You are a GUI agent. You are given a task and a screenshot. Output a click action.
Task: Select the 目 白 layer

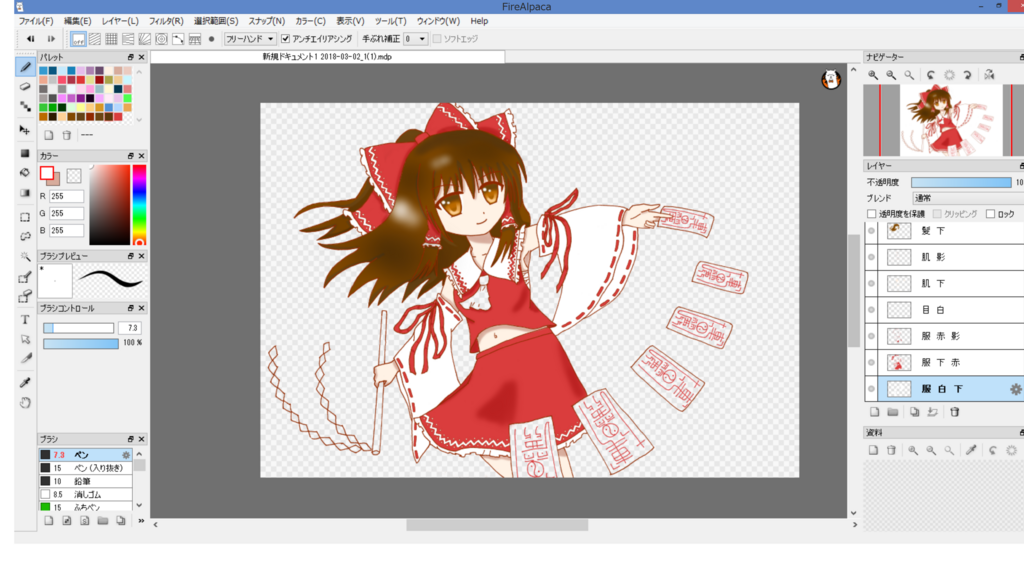point(951,310)
